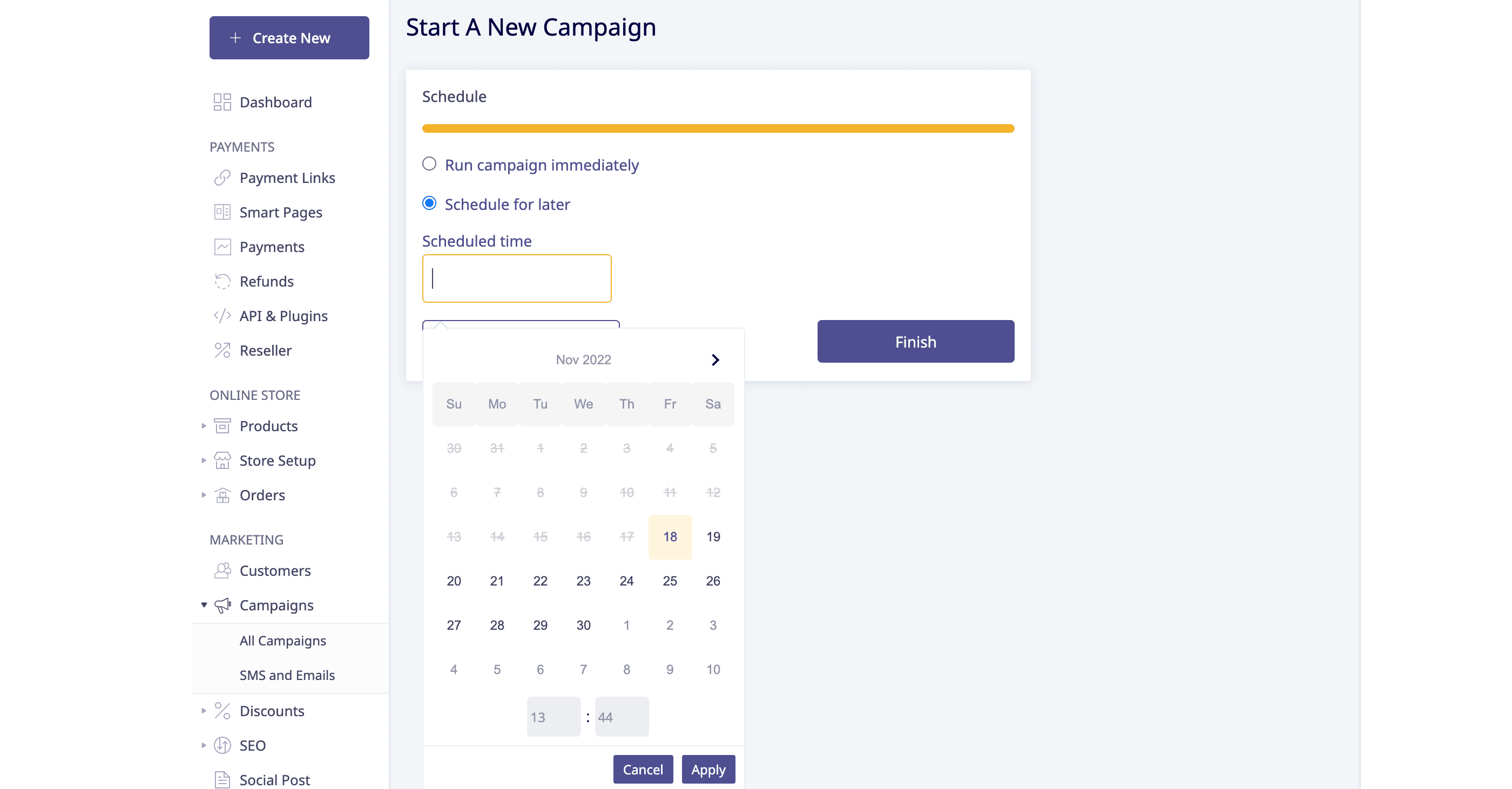
Task: Apply the selected date and time
Action: click(x=708, y=770)
